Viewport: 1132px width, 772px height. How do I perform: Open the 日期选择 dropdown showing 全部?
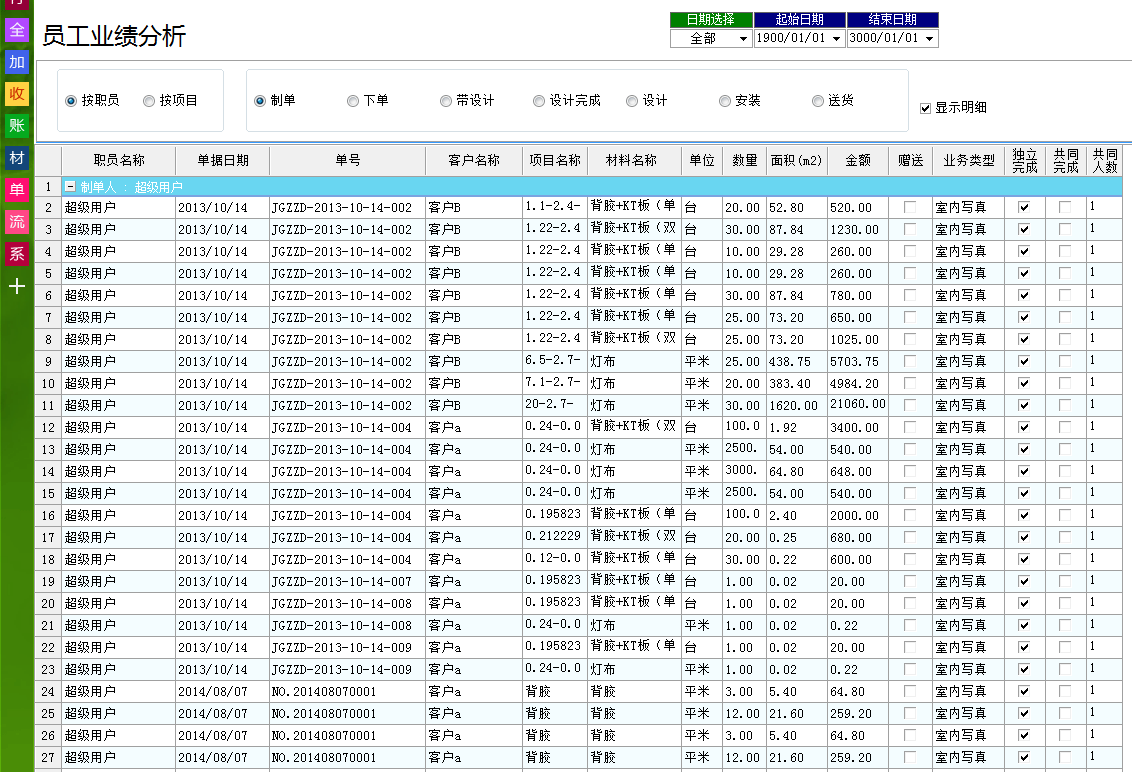pos(744,38)
